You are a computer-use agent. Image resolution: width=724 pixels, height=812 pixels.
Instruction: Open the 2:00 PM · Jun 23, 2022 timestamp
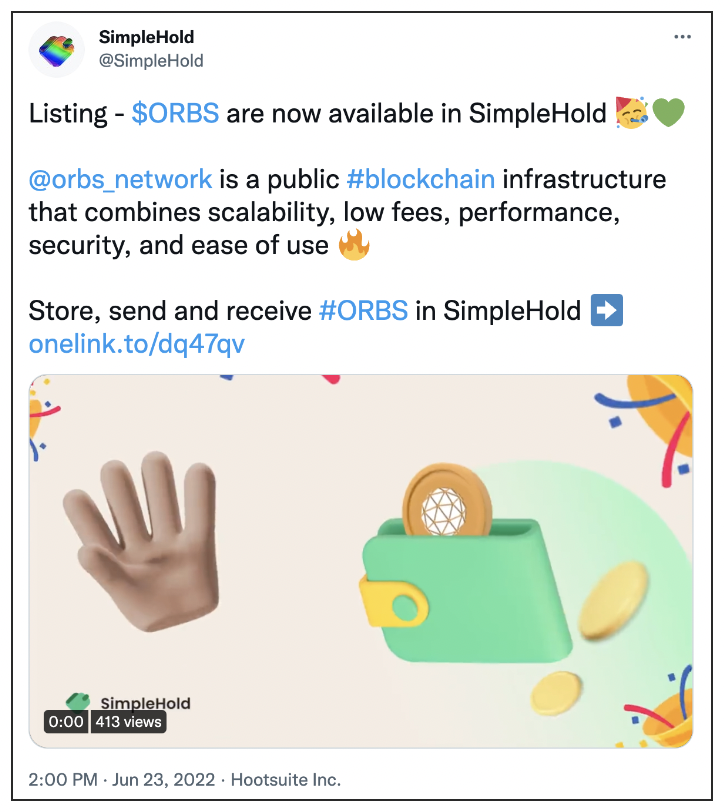coord(122,779)
